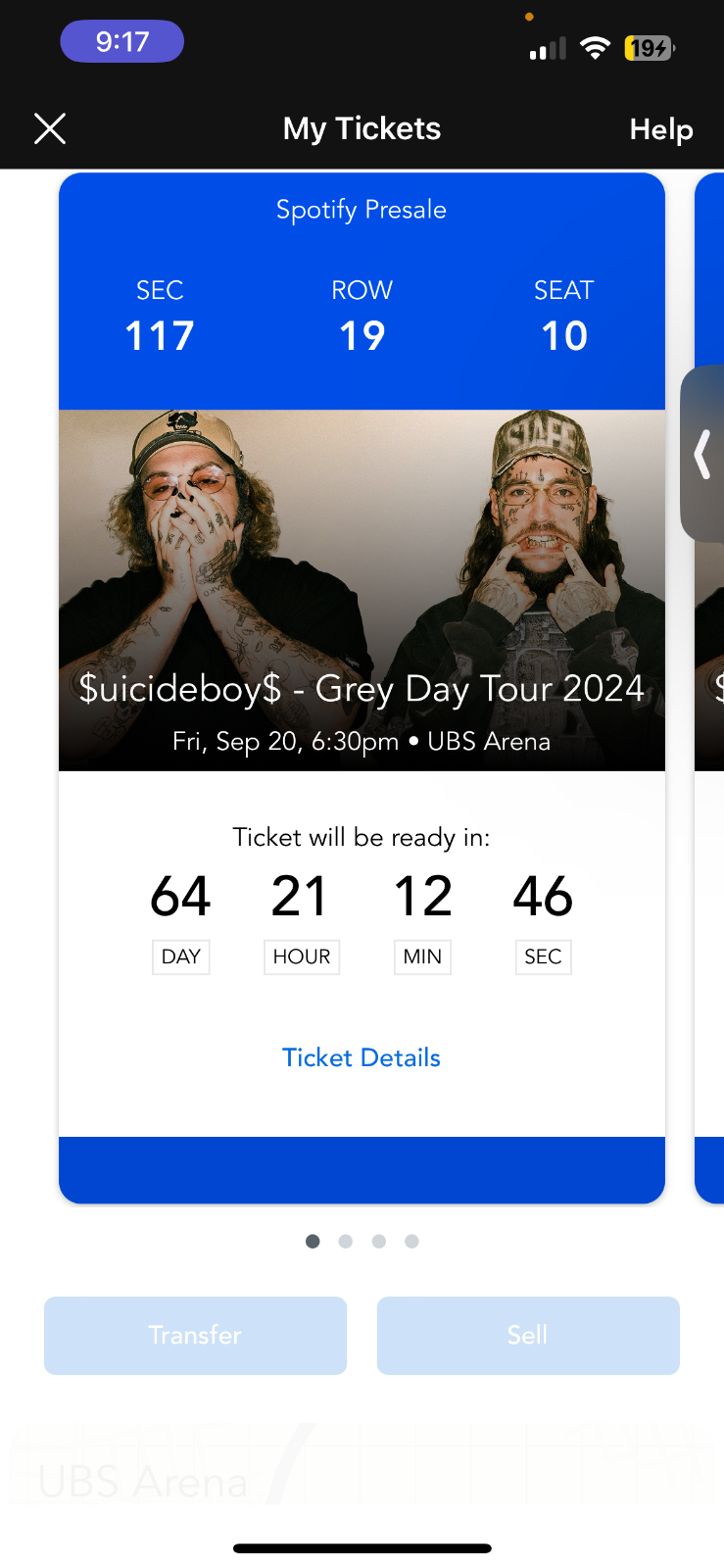Tap the Transfer button
Image resolution: width=724 pixels, height=1568 pixels.
click(195, 1335)
